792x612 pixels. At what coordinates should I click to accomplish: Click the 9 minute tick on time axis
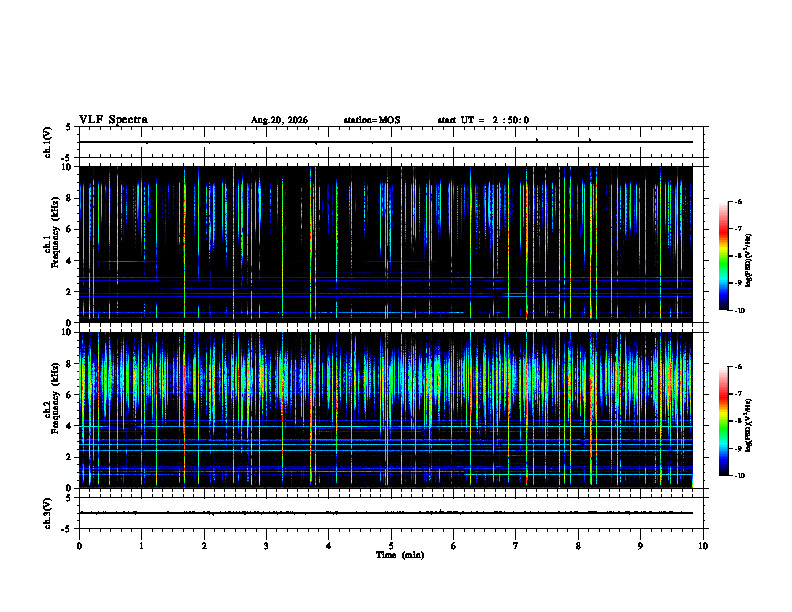click(x=640, y=546)
